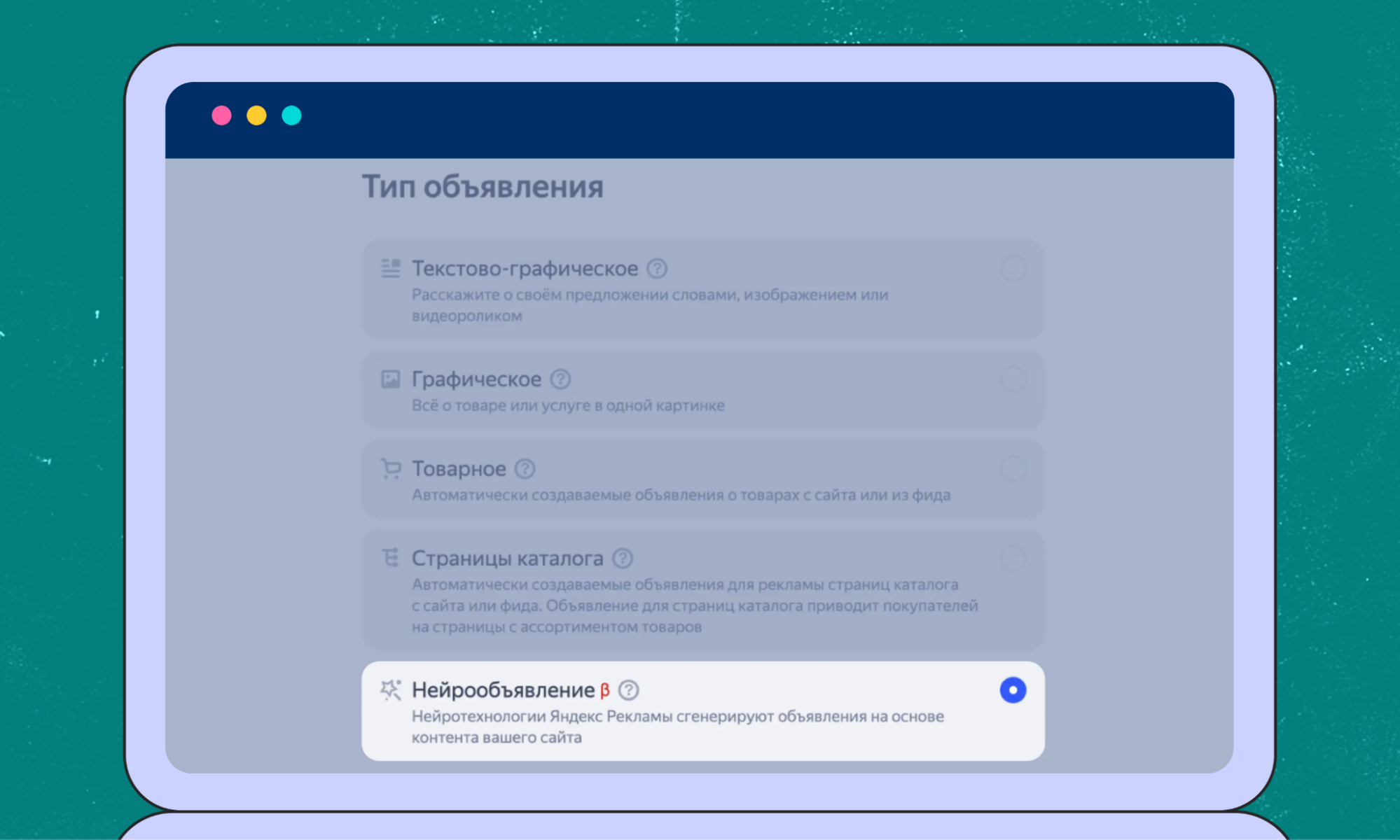Image resolution: width=1400 pixels, height=840 pixels.
Task: Click the image icon next to Графическое
Action: (x=390, y=379)
